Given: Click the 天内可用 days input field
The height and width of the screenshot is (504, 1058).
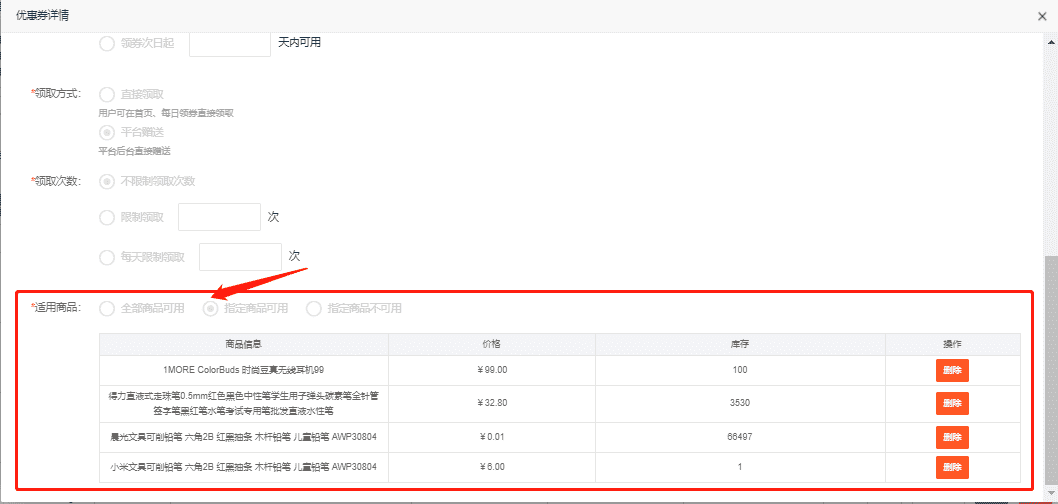Looking at the screenshot, I should pos(230,43).
